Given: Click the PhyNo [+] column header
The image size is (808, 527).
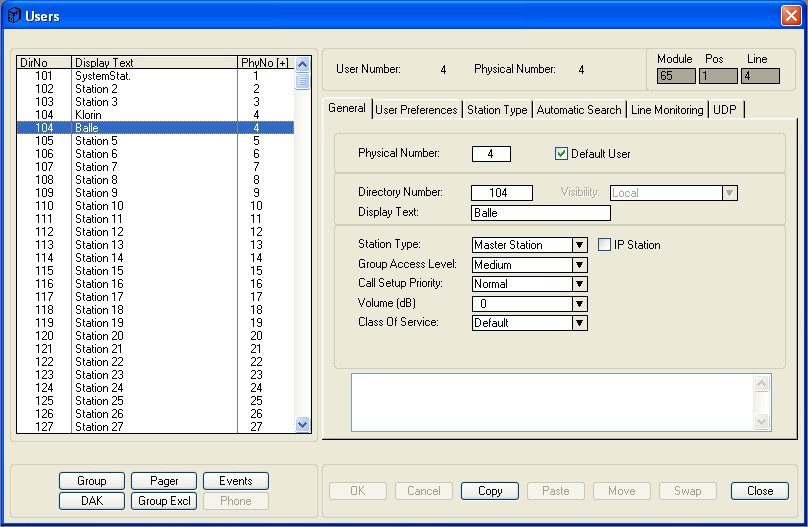Looking at the screenshot, I should [x=264, y=62].
